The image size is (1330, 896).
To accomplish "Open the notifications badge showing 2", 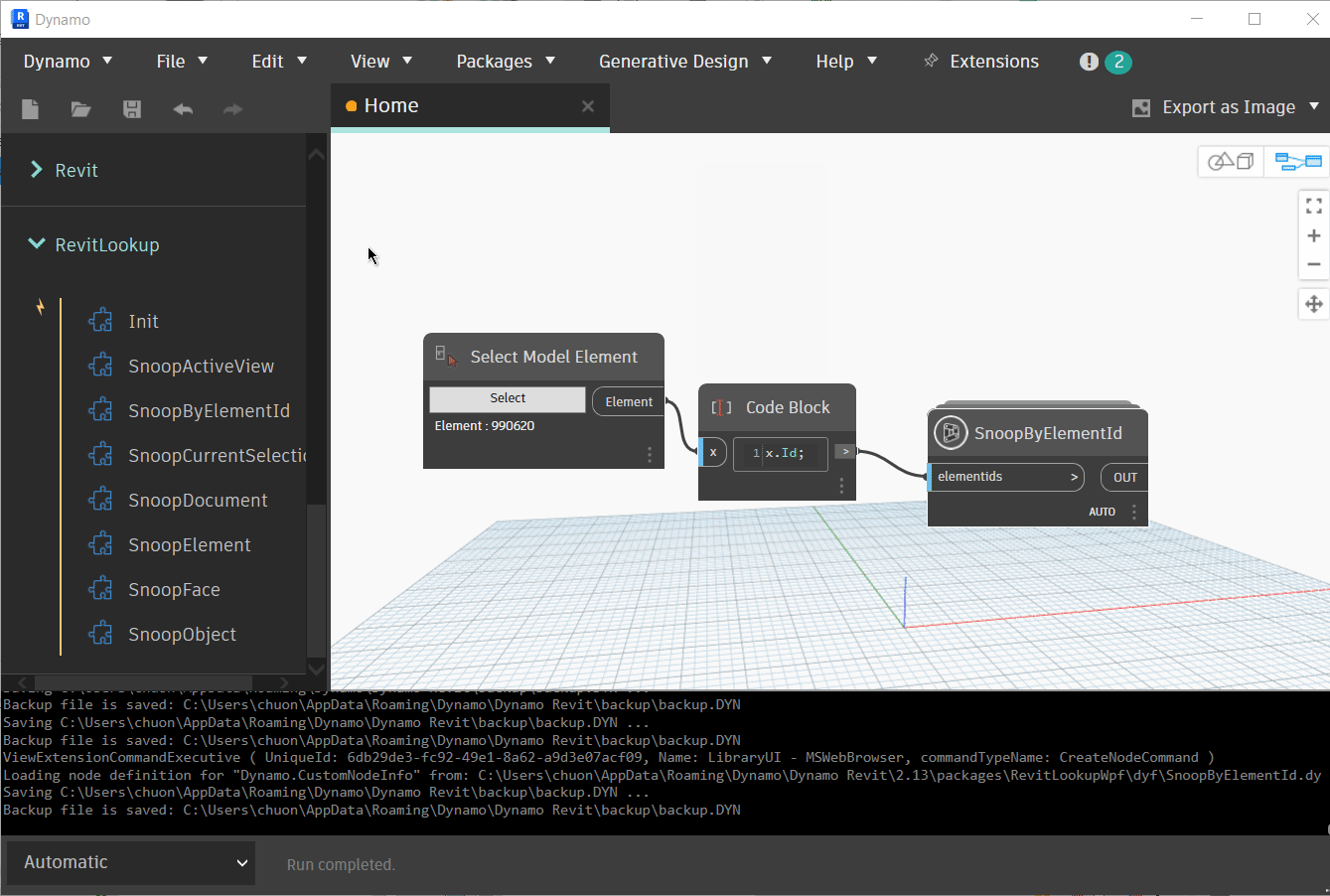I will [1117, 62].
